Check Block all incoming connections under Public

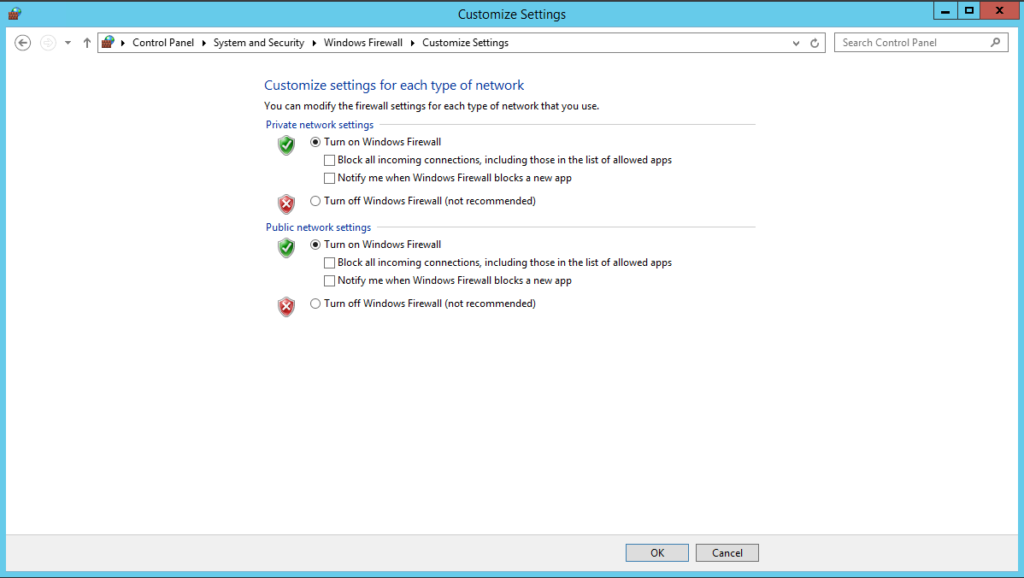(x=330, y=263)
